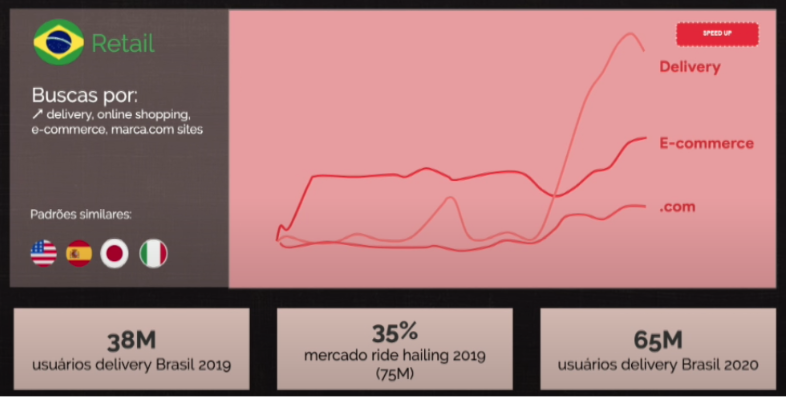The height and width of the screenshot is (397, 786).
Task: Click the "usuários delivery Brasil 2019" caption
Action: pyautogui.click(x=131, y=364)
